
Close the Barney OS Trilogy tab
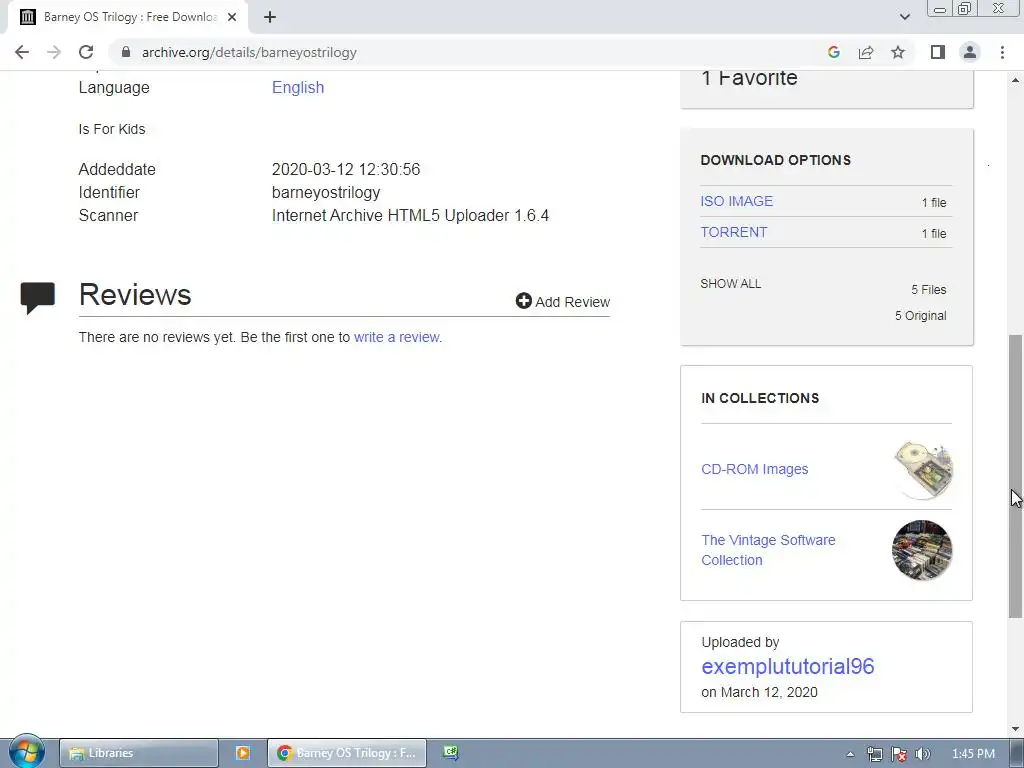232,17
